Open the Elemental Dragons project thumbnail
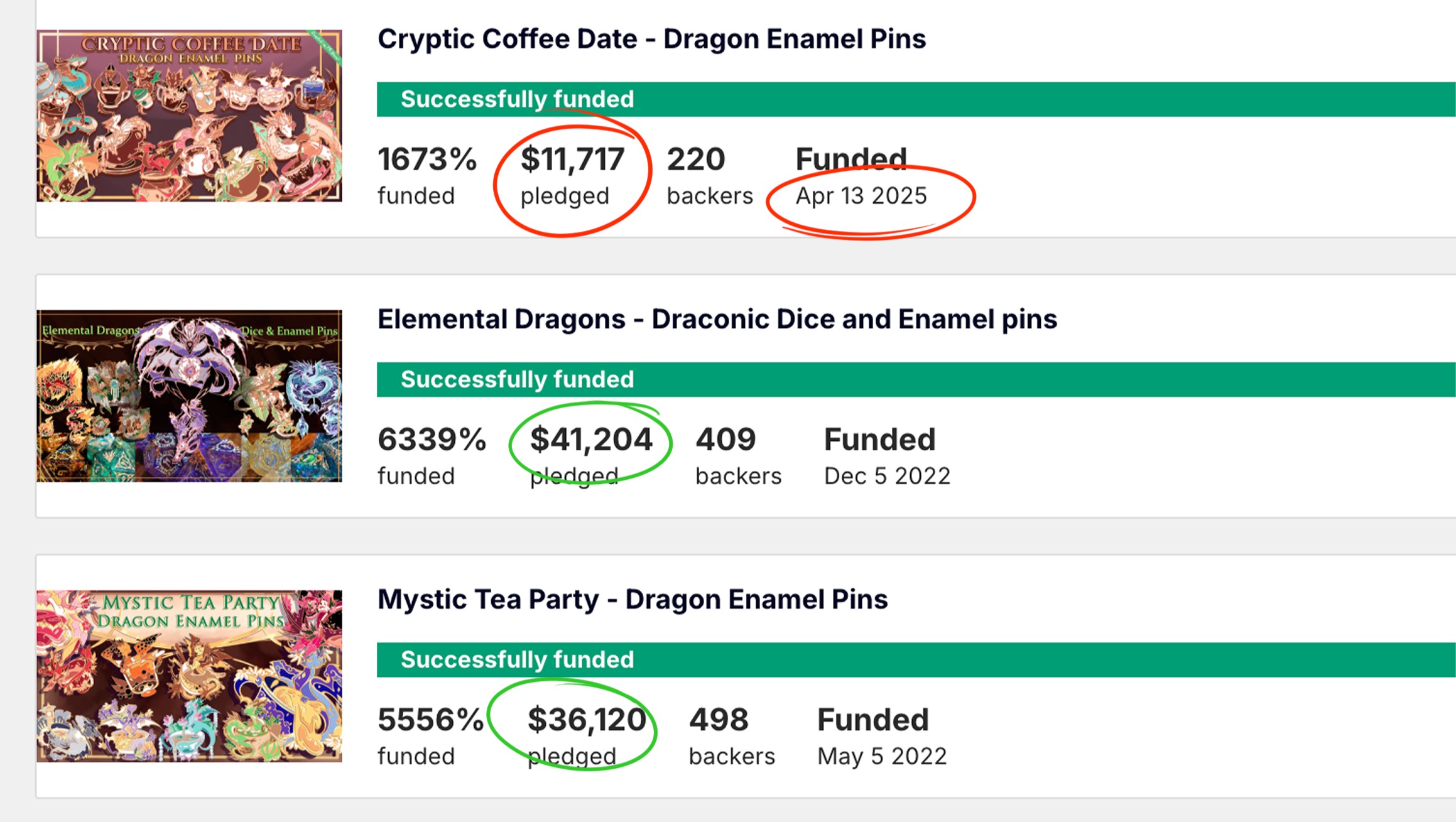The height and width of the screenshot is (822, 1456). pyautogui.click(x=189, y=396)
